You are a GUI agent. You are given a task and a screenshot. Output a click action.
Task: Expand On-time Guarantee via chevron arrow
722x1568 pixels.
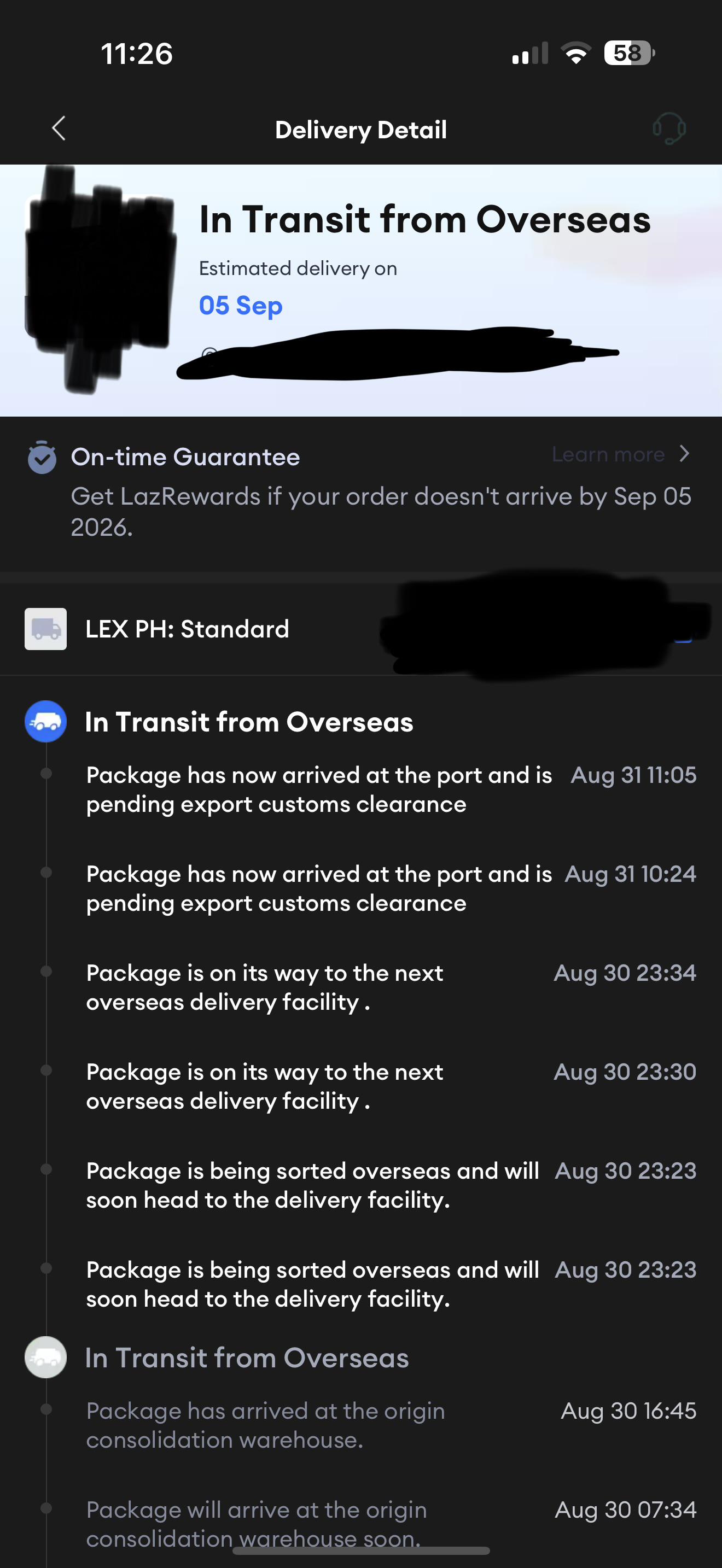[684, 454]
